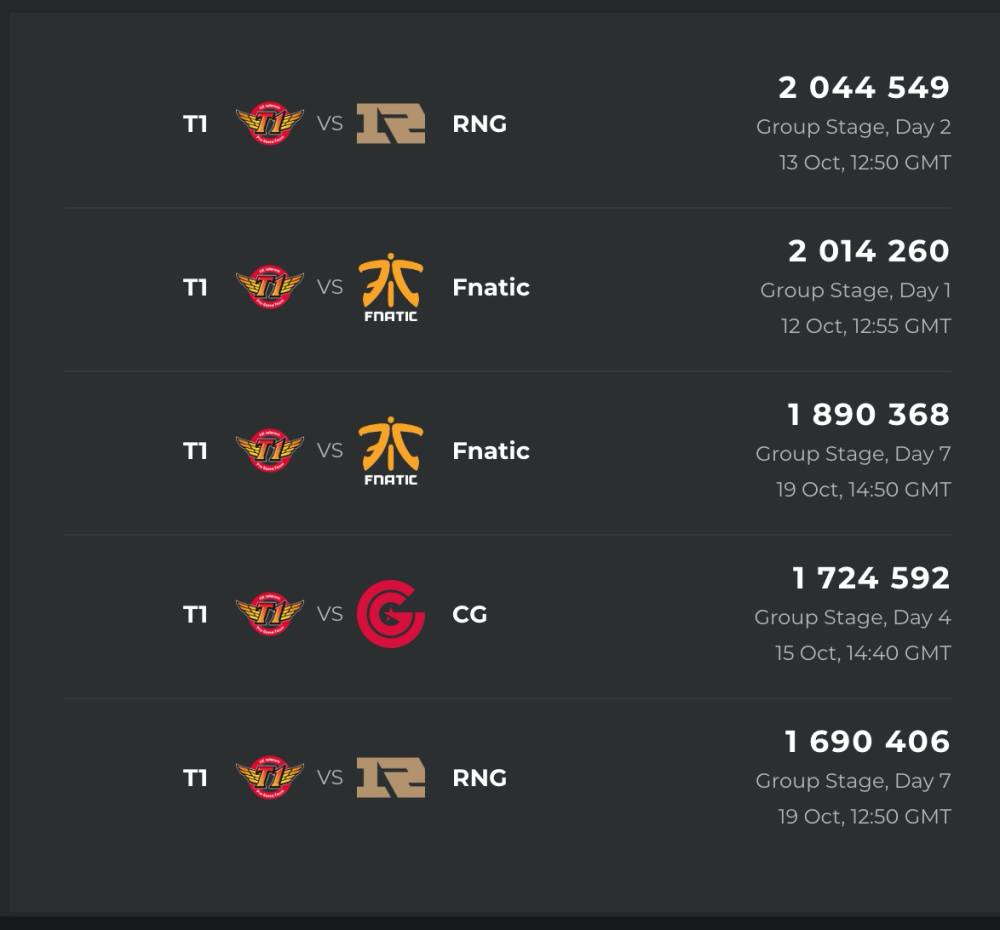Click the T1 logo beside the CG match

pos(269,614)
